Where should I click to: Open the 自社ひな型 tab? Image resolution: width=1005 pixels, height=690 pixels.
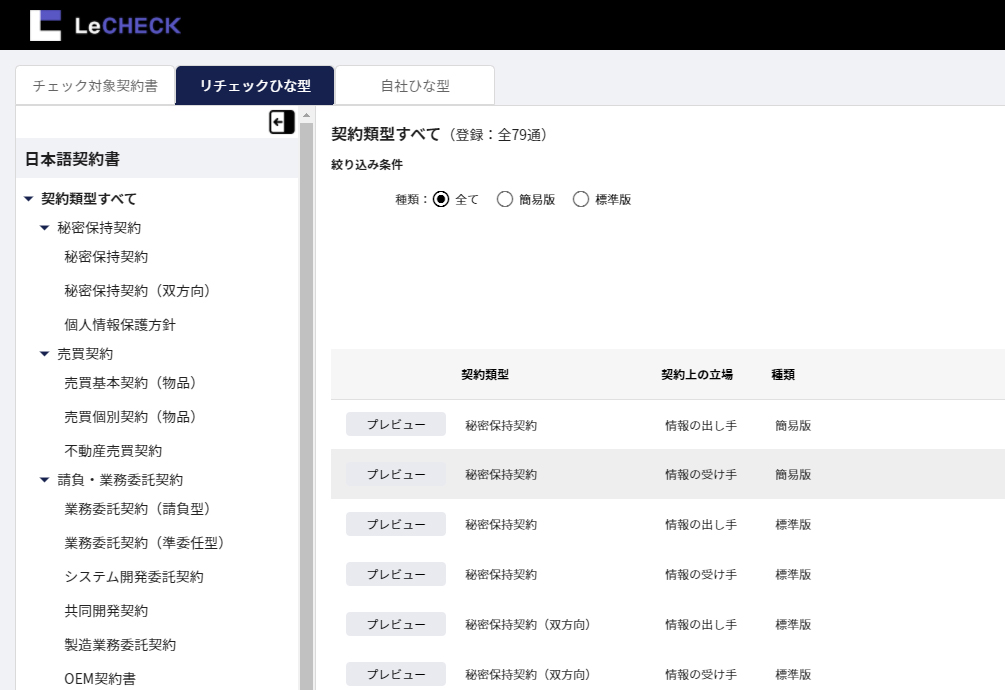415,85
